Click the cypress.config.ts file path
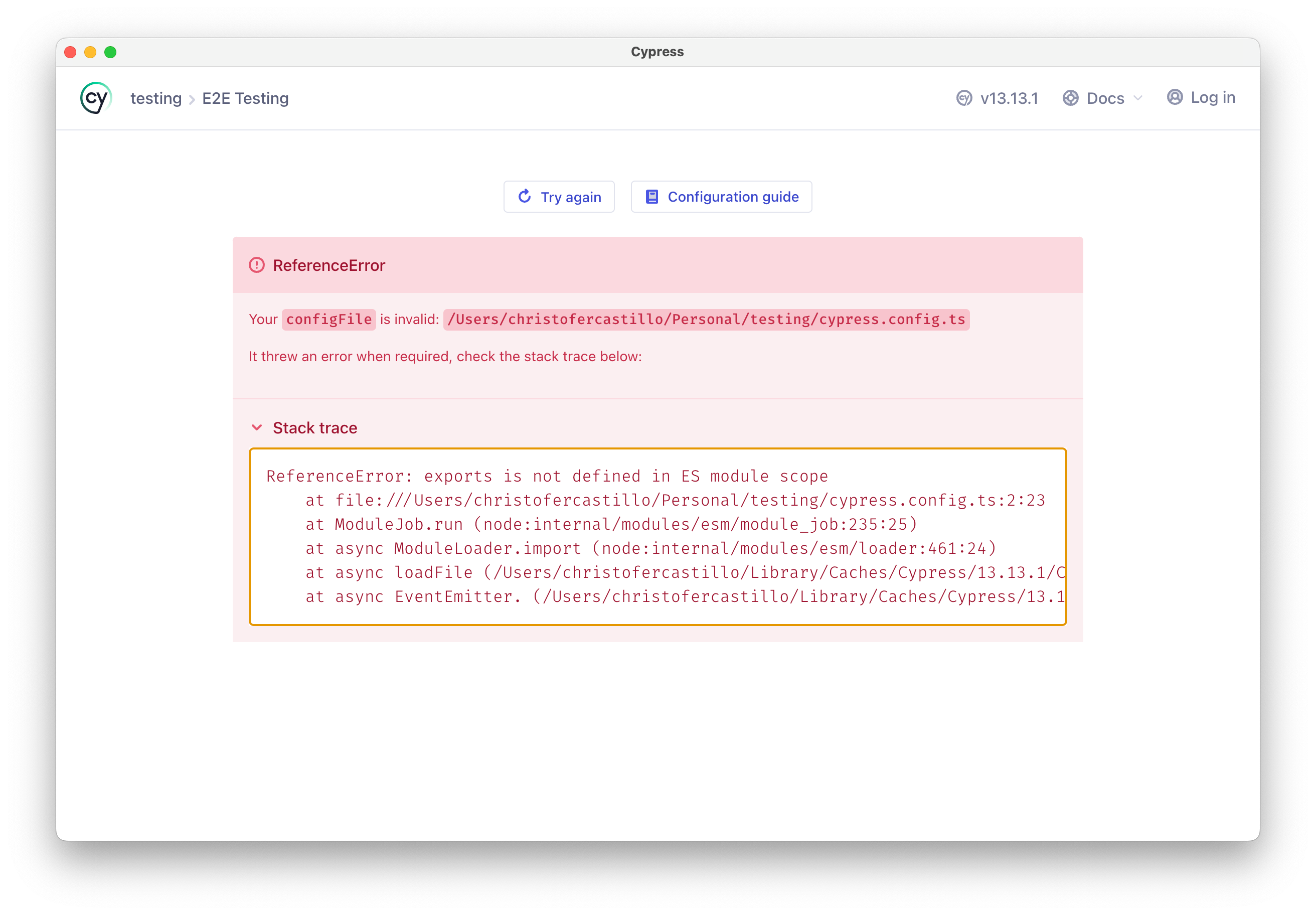The height and width of the screenshot is (915, 1316). [706, 320]
